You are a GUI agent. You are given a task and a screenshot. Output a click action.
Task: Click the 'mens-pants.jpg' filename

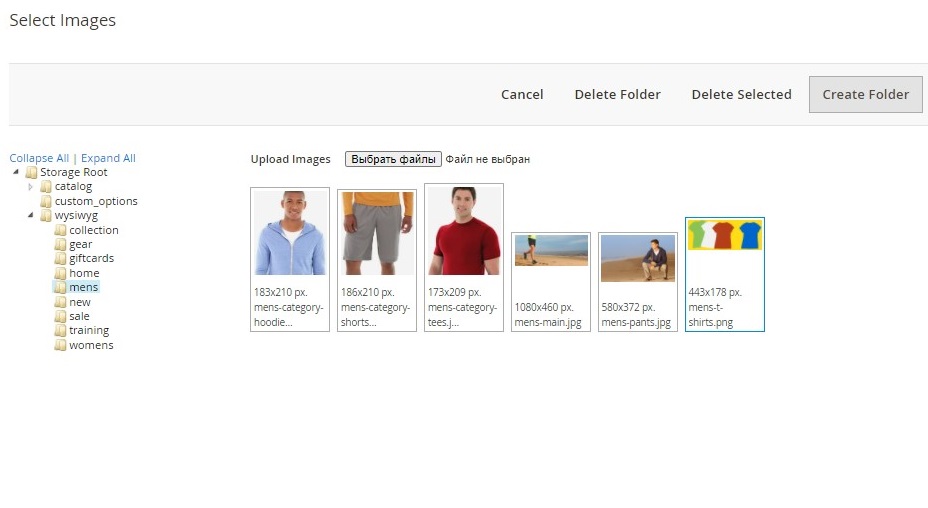[636, 323]
